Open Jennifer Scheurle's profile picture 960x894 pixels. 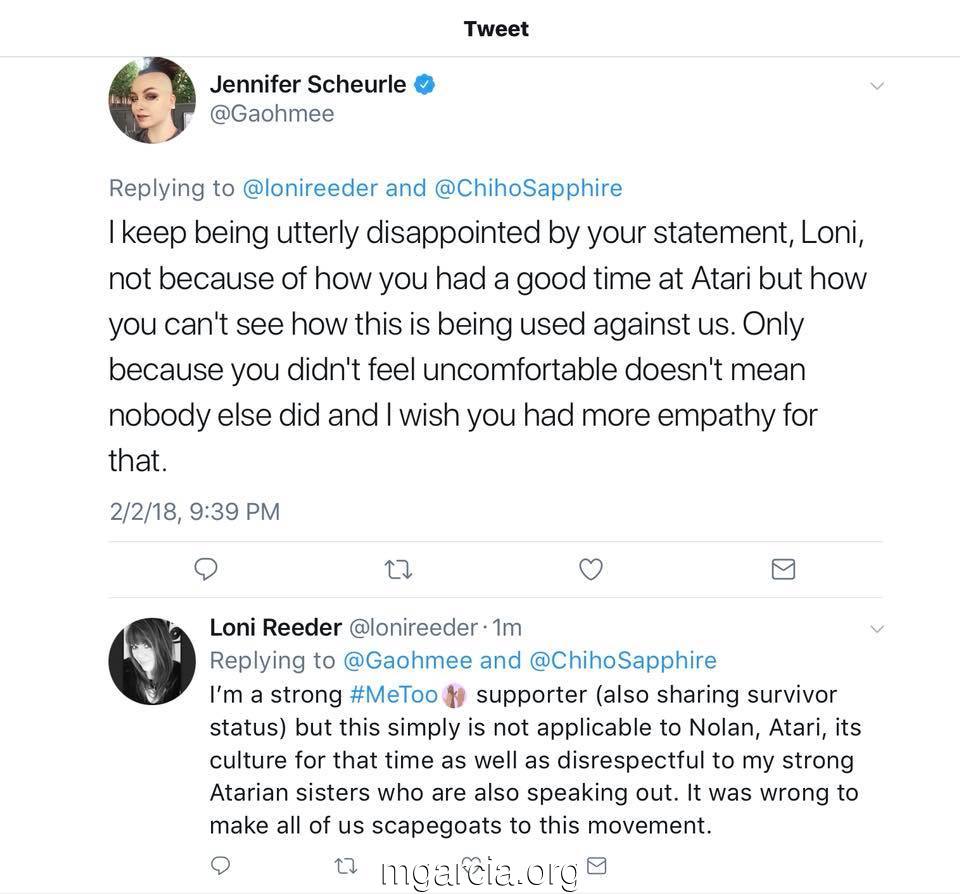coord(152,100)
